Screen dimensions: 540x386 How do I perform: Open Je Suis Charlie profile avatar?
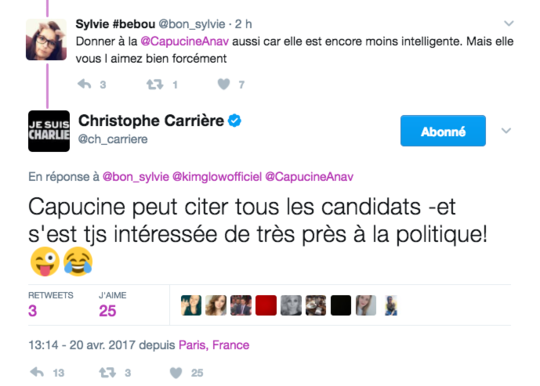coord(49,131)
